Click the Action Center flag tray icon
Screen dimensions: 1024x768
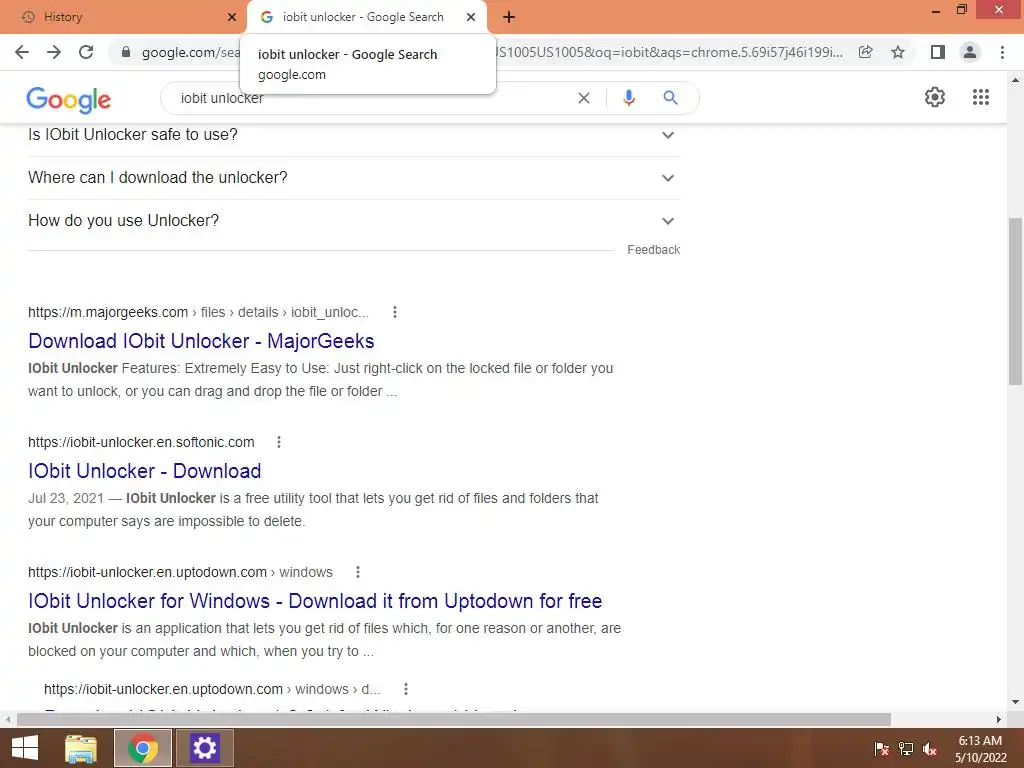881,749
